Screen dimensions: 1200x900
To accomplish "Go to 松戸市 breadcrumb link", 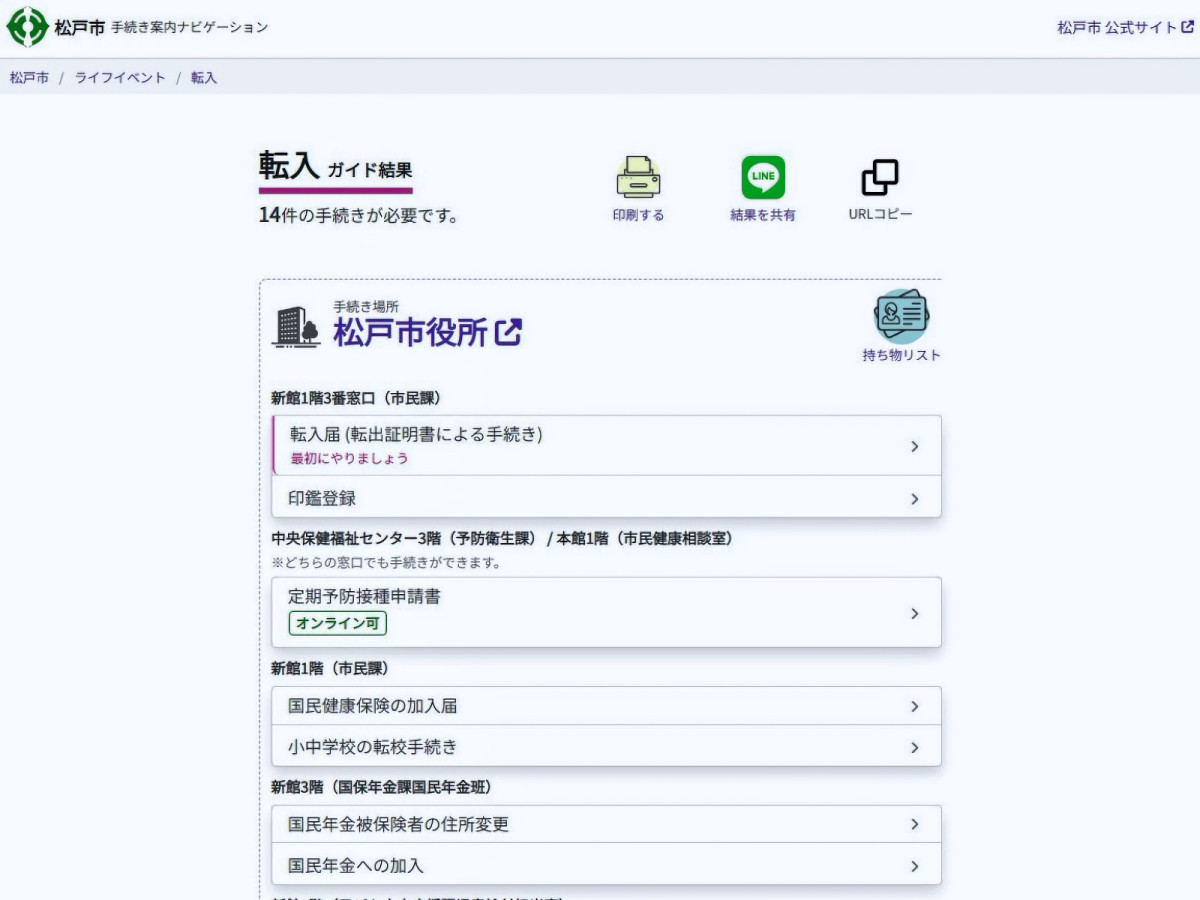I will pos(29,77).
